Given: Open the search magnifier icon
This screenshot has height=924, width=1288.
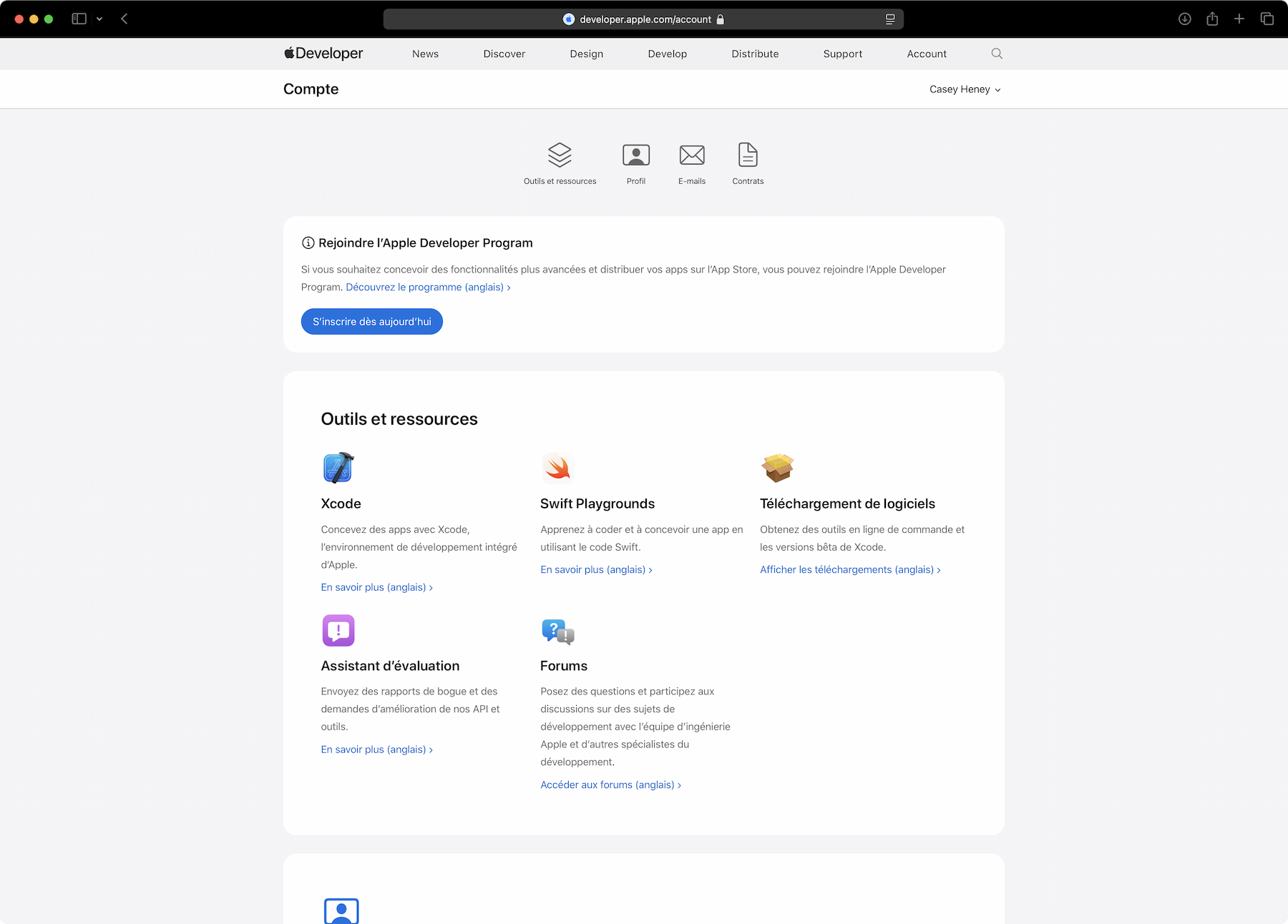Looking at the screenshot, I should (997, 54).
